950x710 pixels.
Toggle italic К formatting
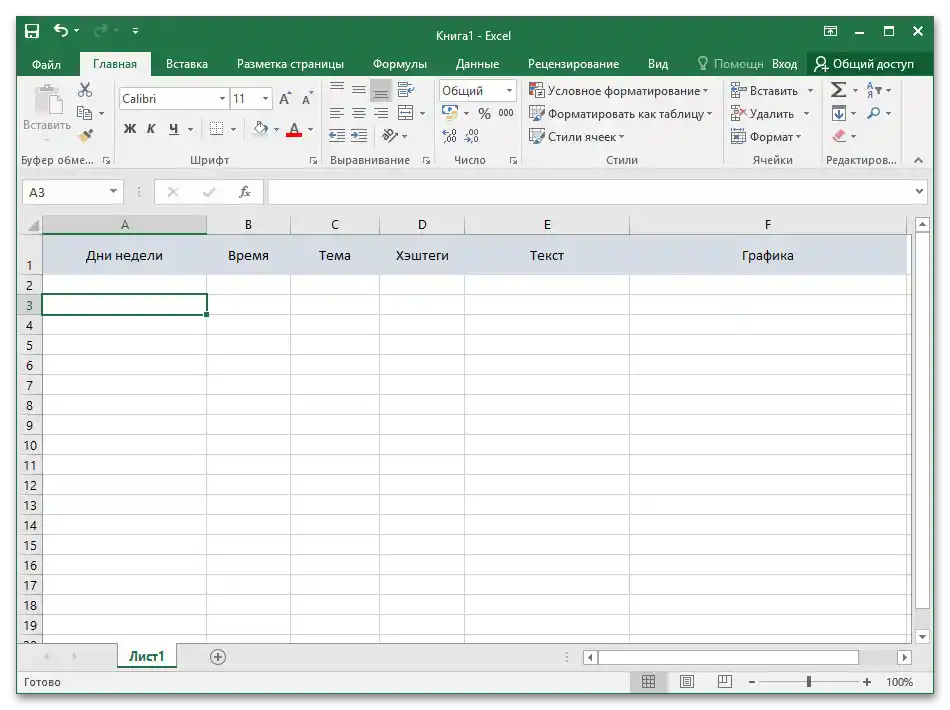point(151,128)
